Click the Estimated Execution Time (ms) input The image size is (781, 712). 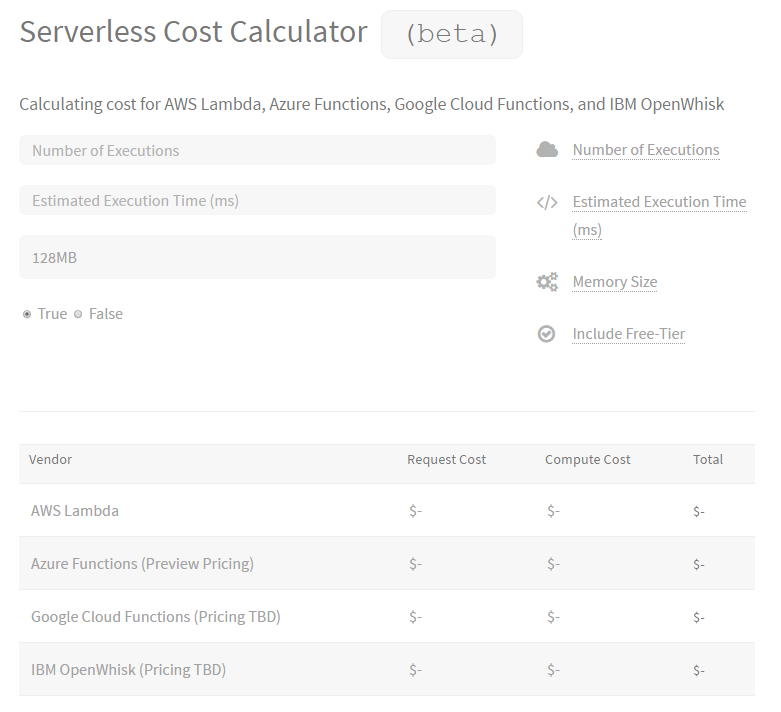tap(257, 200)
